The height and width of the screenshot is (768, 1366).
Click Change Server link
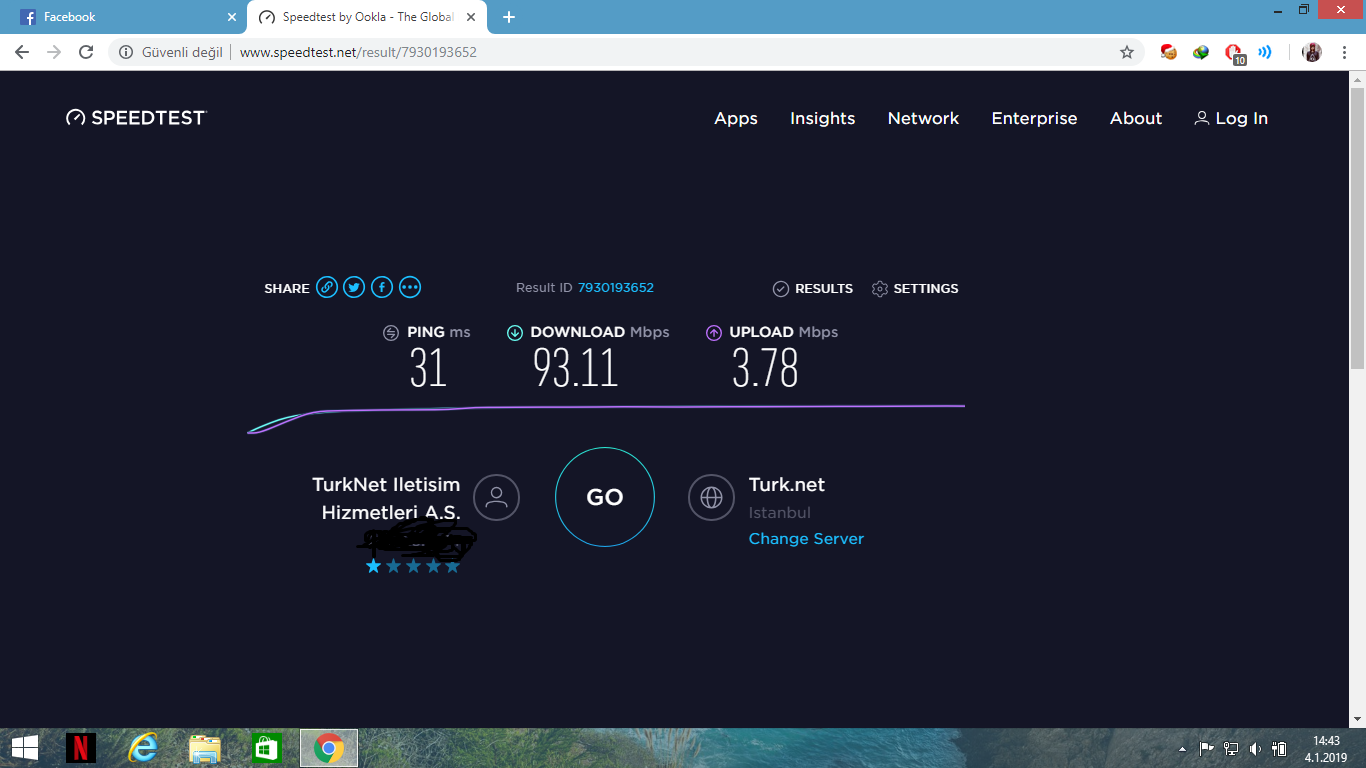(x=806, y=538)
